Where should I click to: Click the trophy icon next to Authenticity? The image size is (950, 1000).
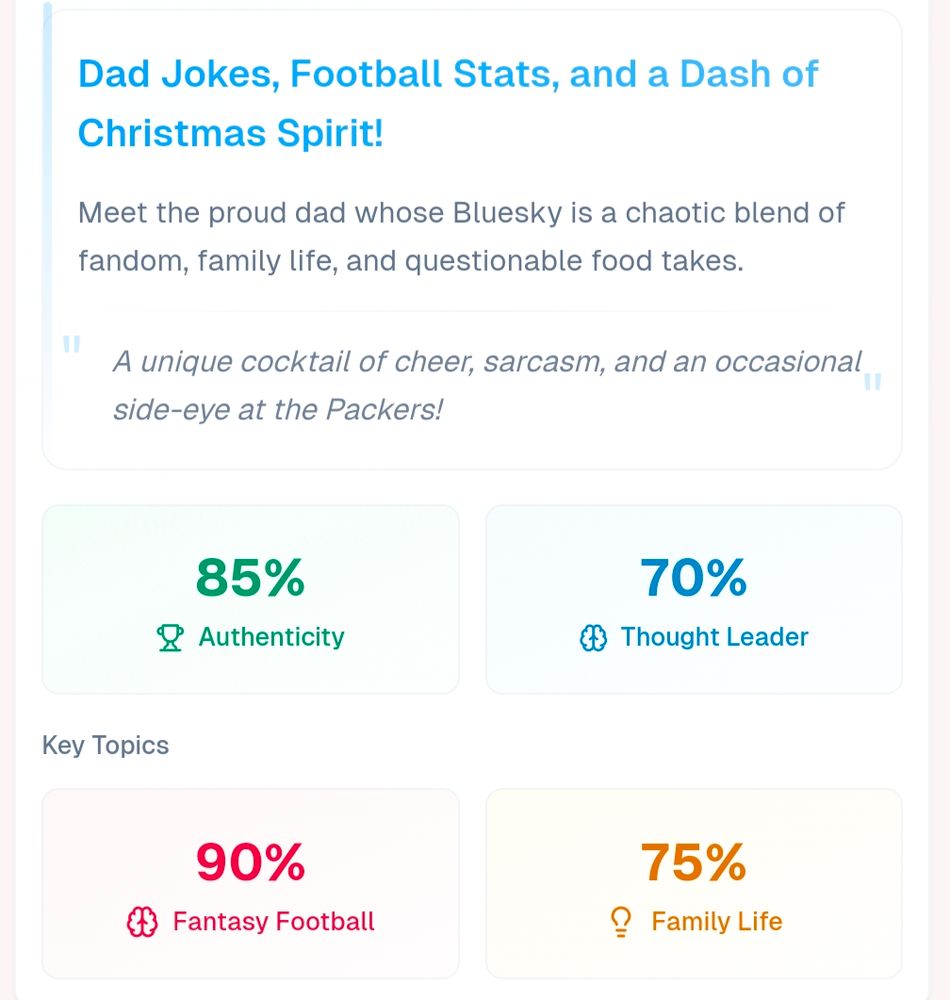pyautogui.click(x=171, y=638)
